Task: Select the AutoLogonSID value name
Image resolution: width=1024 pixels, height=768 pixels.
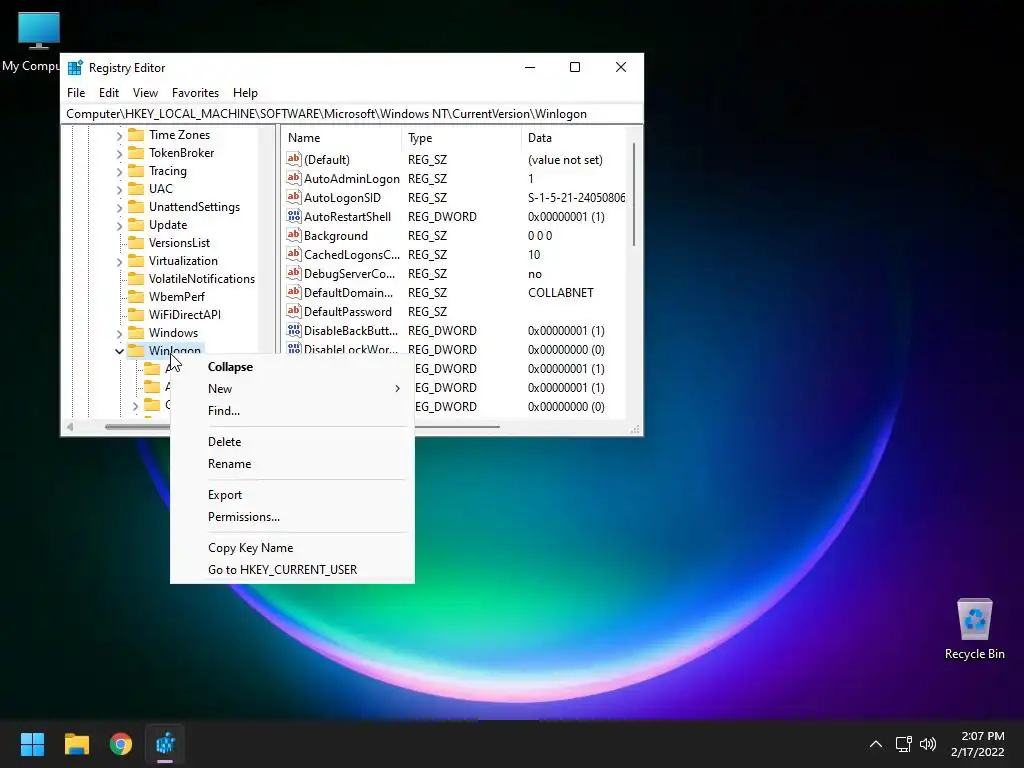Action: tap(342, 197)
